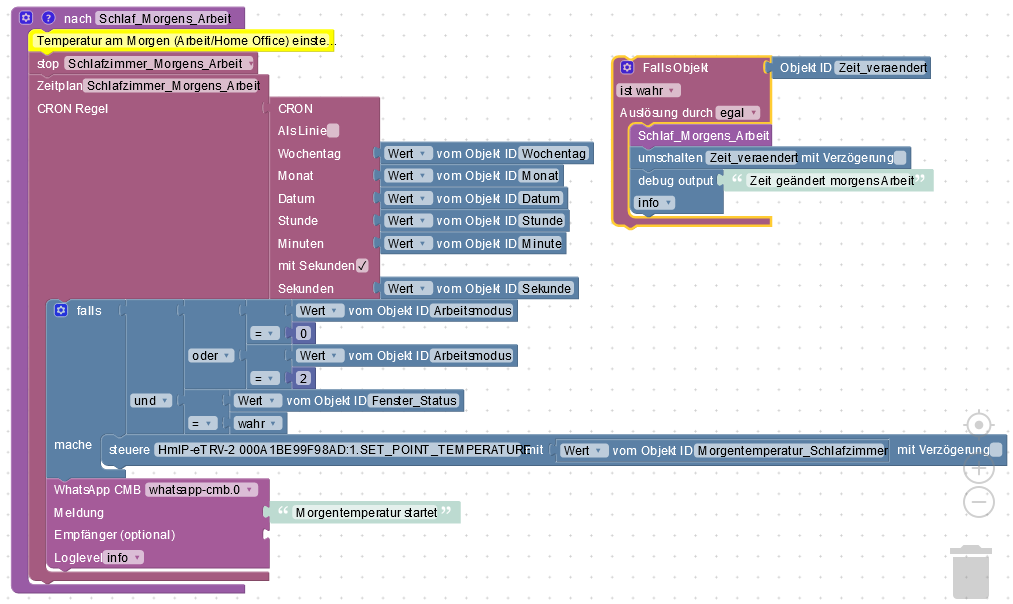Open stop Schlafzimmer_Morgens_Arbeit dropdown
Screen dimensions: 1013x604
point(160,63)
